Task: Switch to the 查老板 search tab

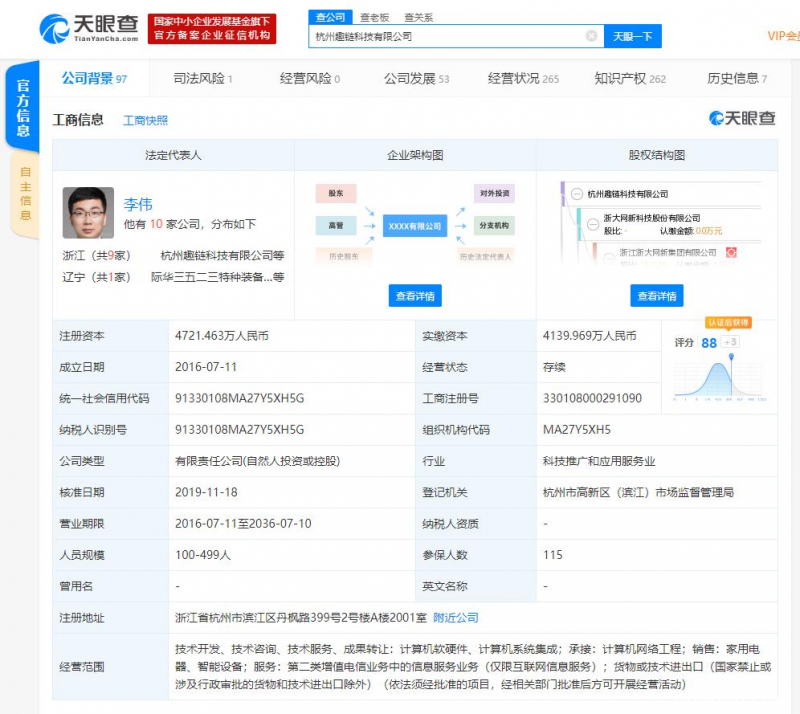Action: pos(374,18)
